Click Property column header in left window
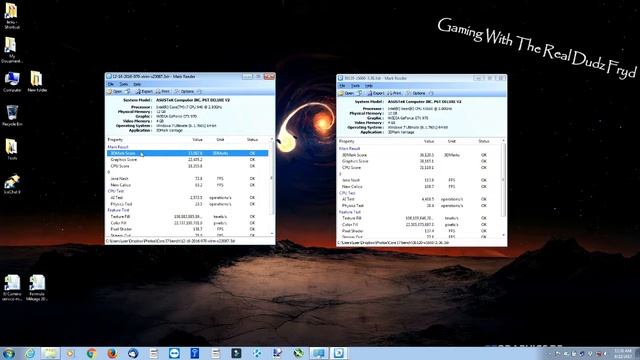This screenshot has width=640, height=360. (115, 140)
